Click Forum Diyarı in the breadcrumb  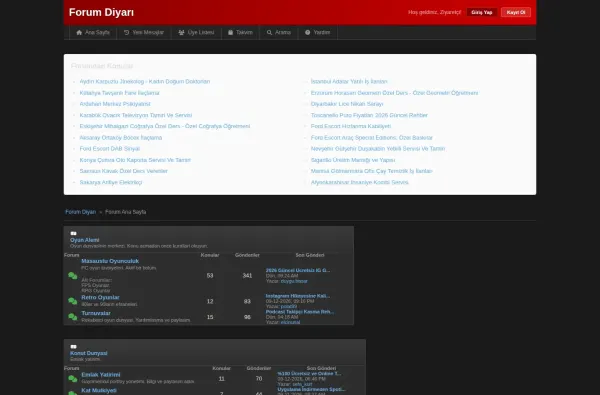[80, 212]
